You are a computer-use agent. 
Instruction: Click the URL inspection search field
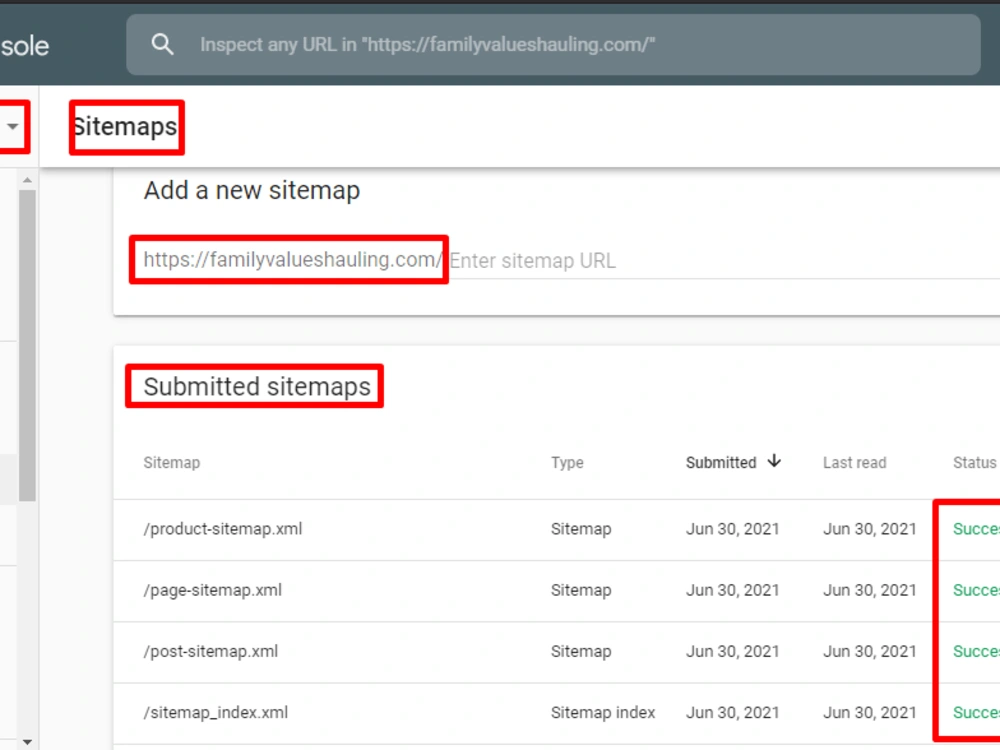point(553,45)
